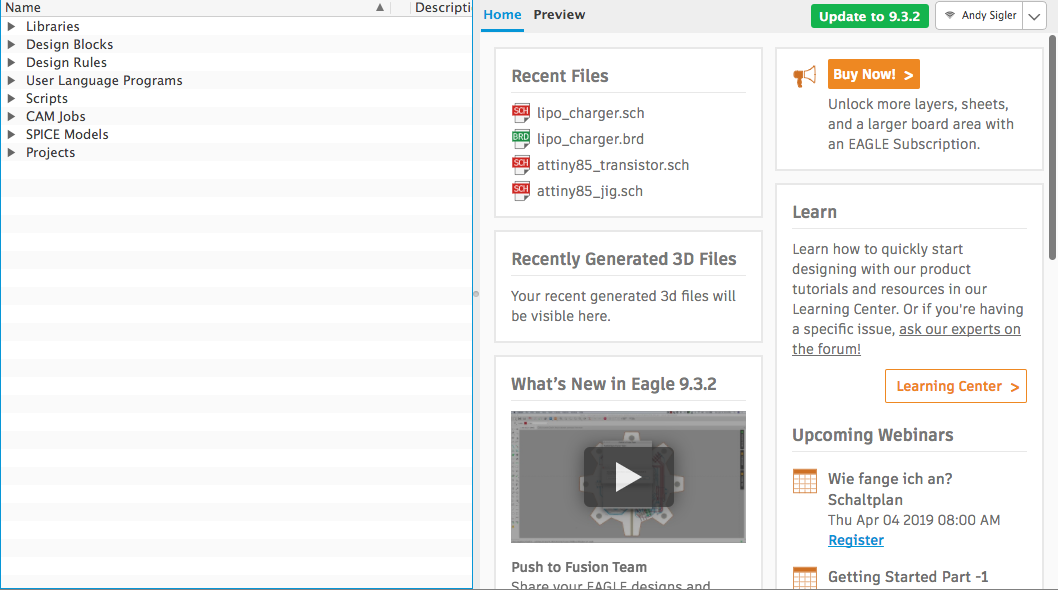Viewport: 1058px width, 590px height.
Task: Open the Learning Center button
Action: pyautogui.click(x=955, y=386)
